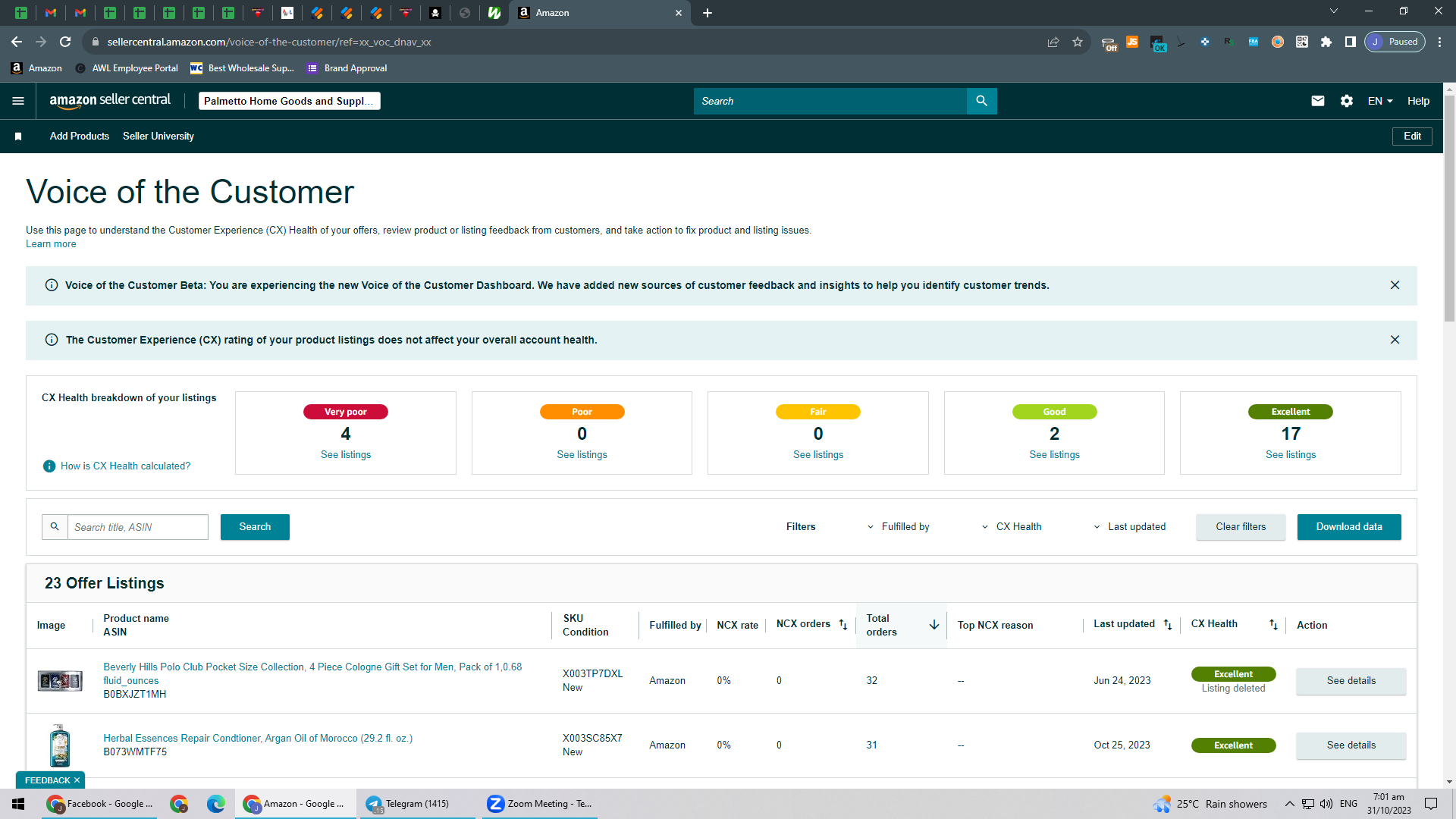Click See details for Herbal Essences listing
The height and width of the screenshot is (819, 1456).
click(x=1351, y=745)
